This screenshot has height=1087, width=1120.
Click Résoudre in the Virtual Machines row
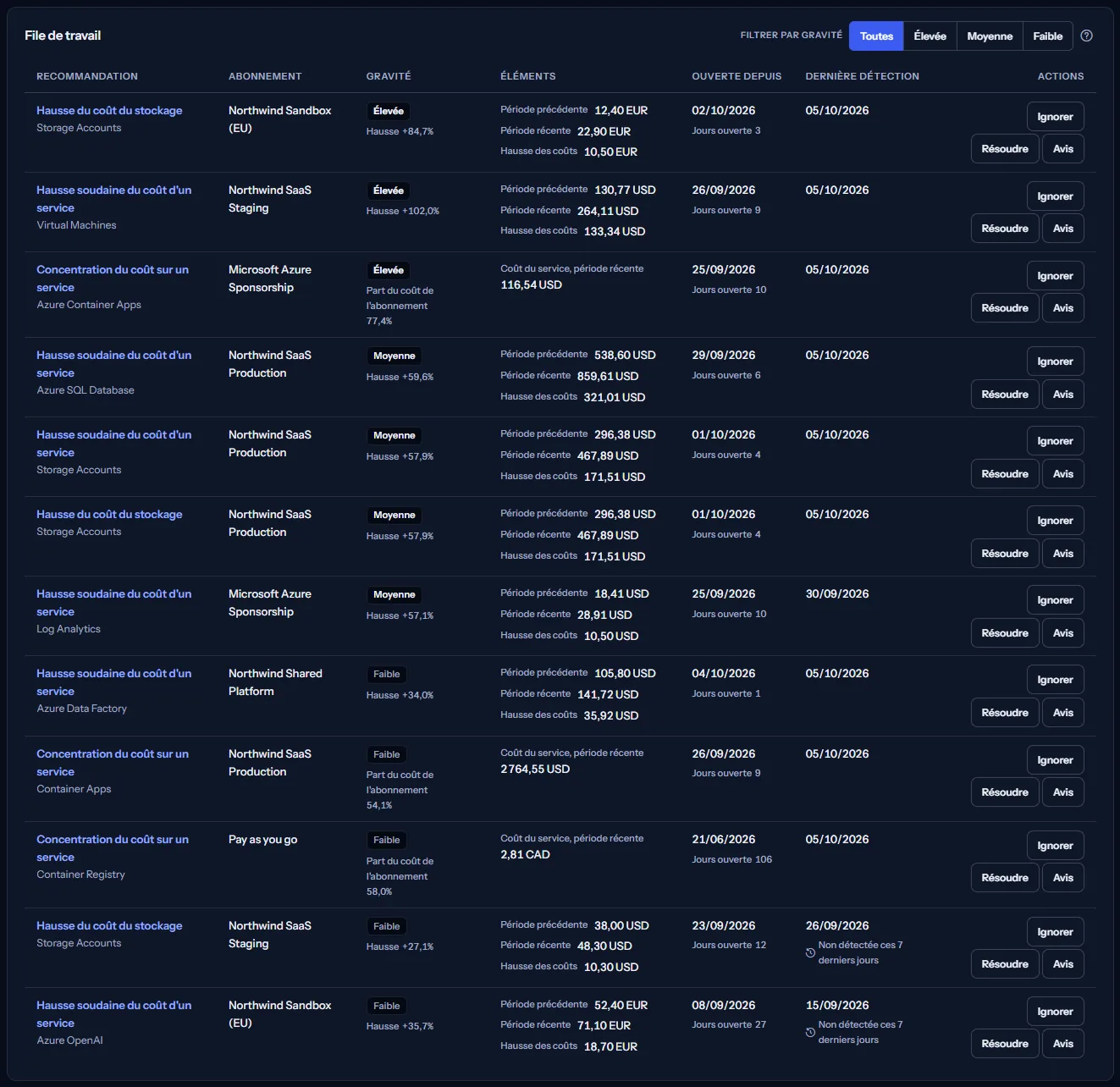point(1005,229)
